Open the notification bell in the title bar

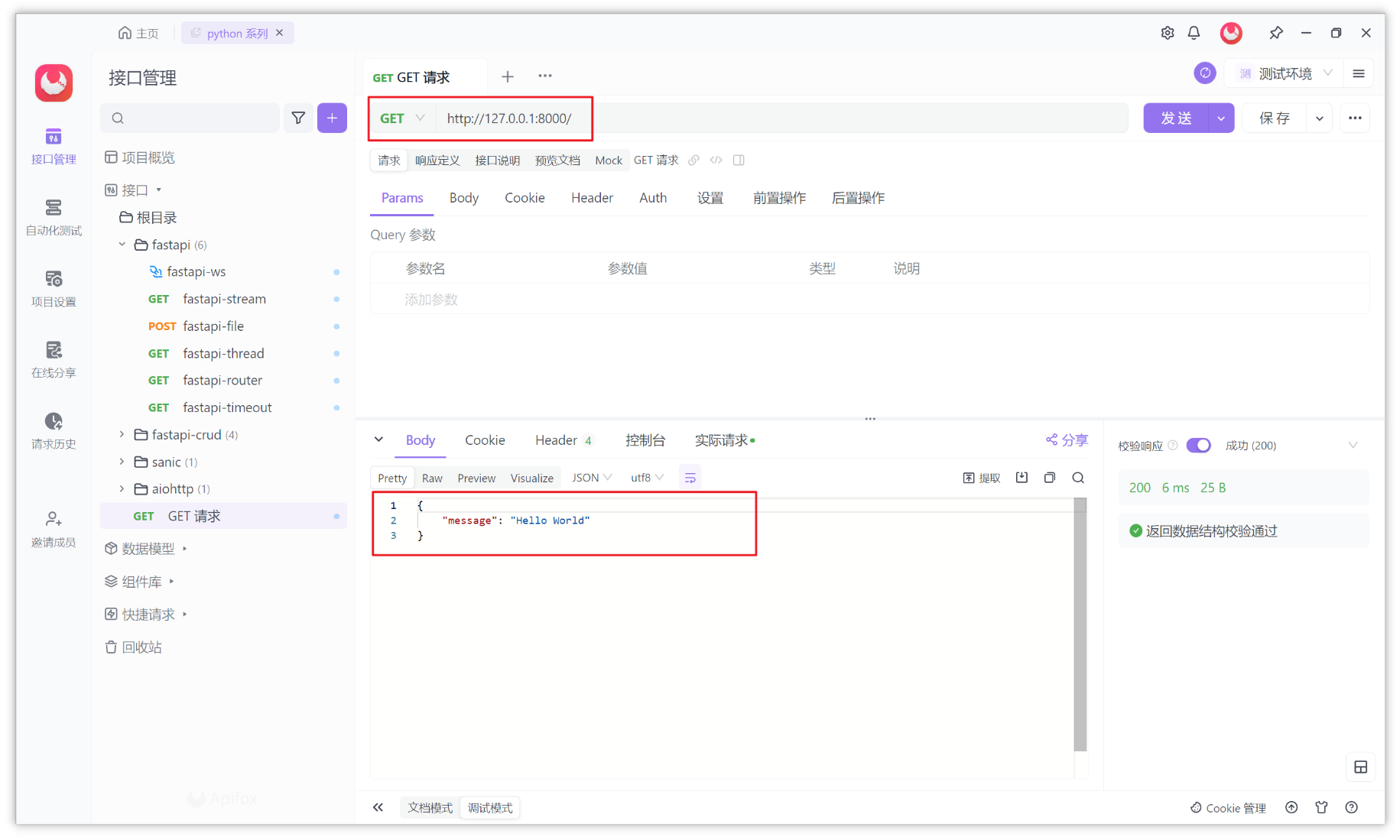tap(1194, 33)
